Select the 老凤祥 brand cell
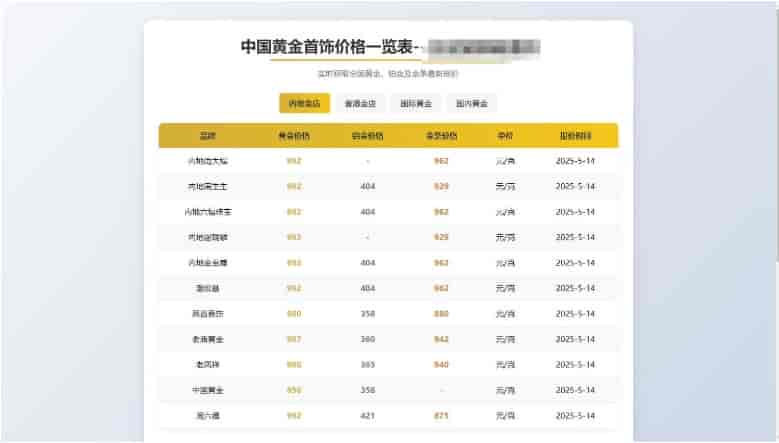This screenshot has height=443, width=779. (x=208, y=365)
